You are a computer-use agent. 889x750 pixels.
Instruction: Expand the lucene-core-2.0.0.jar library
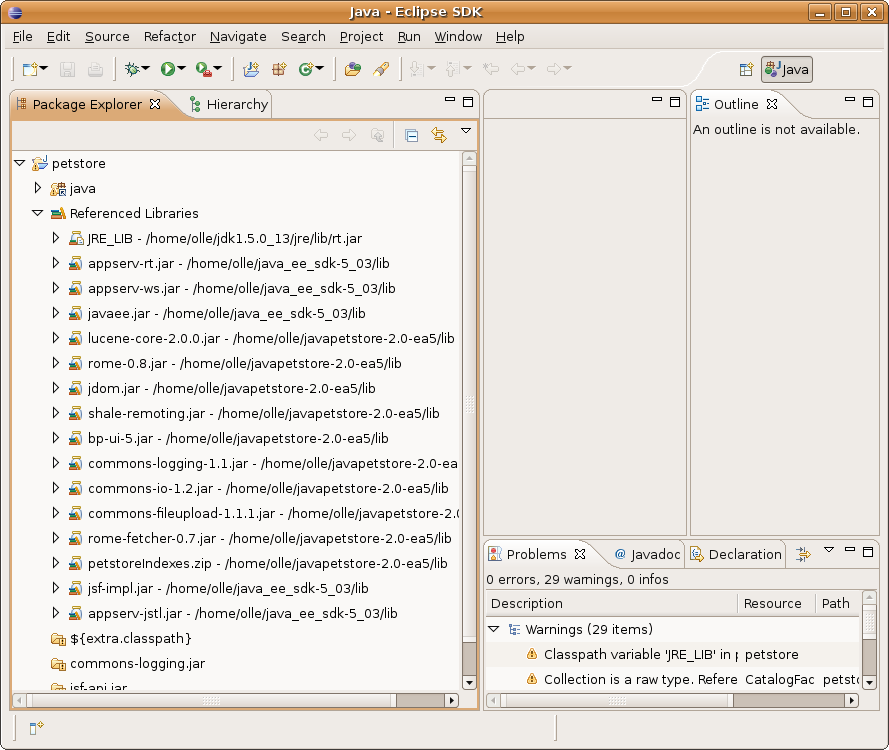coord(56,337)
